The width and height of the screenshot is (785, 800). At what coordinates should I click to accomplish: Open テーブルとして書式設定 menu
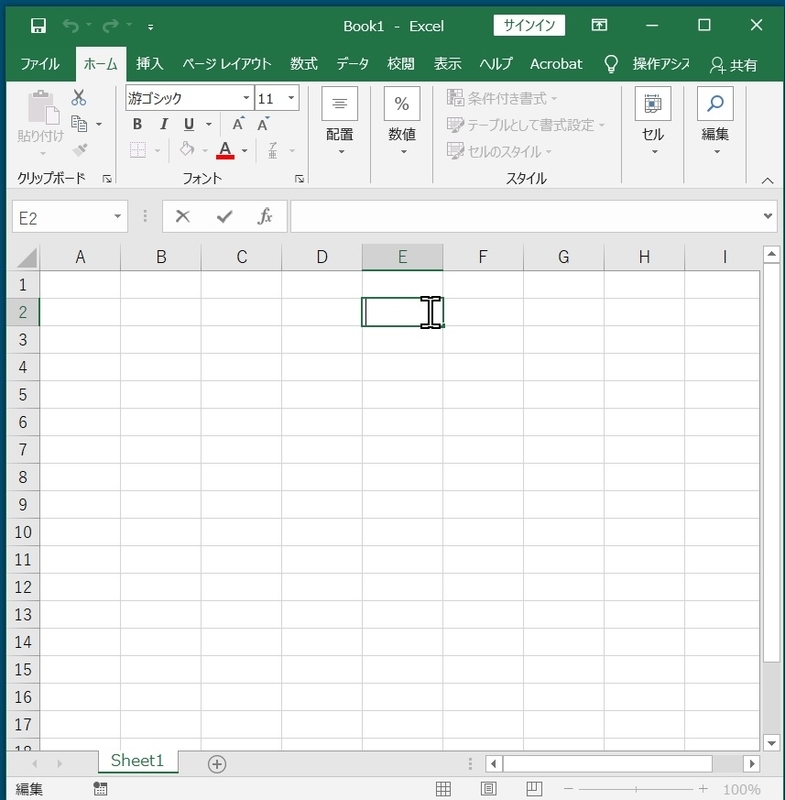tap(525, 124)
